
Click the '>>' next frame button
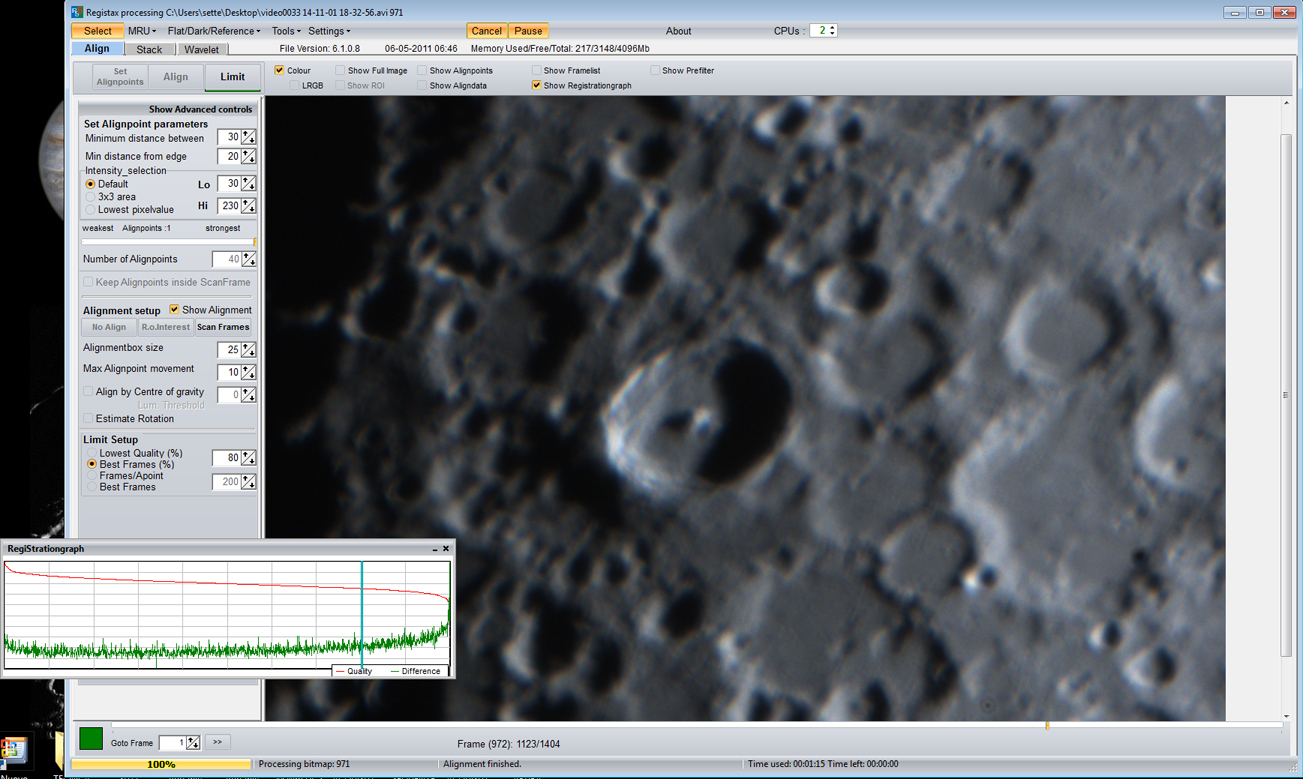tap(217, 742)
